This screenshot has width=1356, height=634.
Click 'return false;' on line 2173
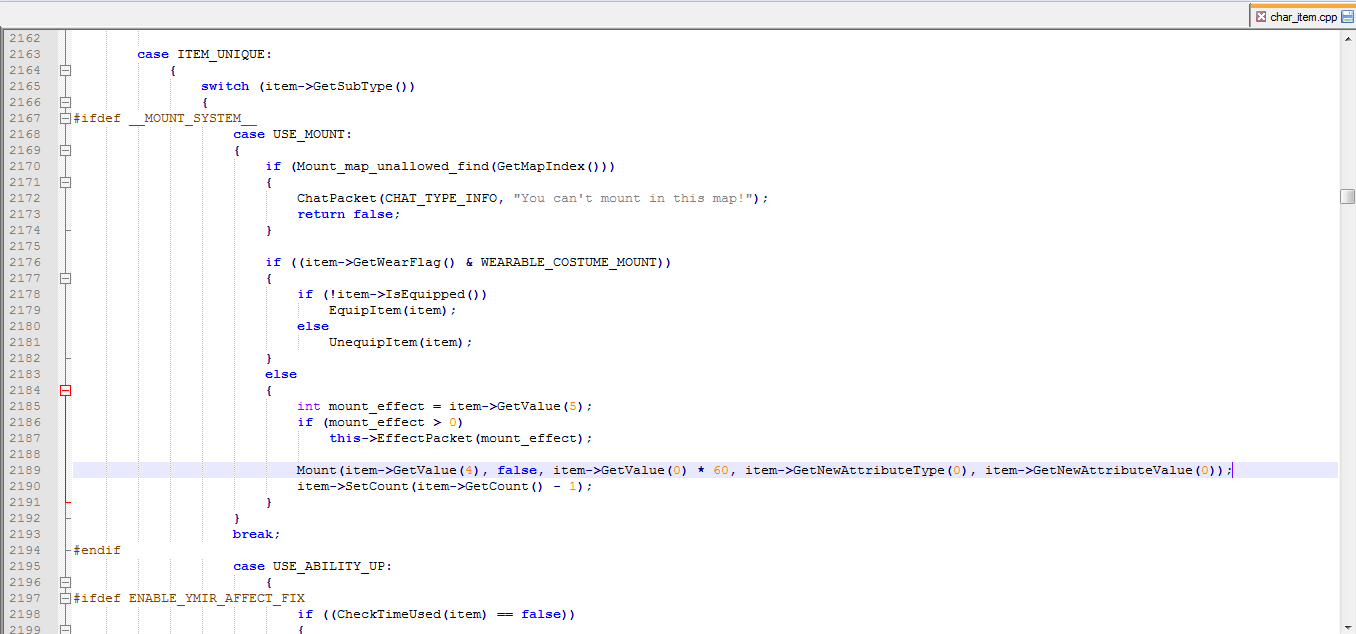point(349,214)
